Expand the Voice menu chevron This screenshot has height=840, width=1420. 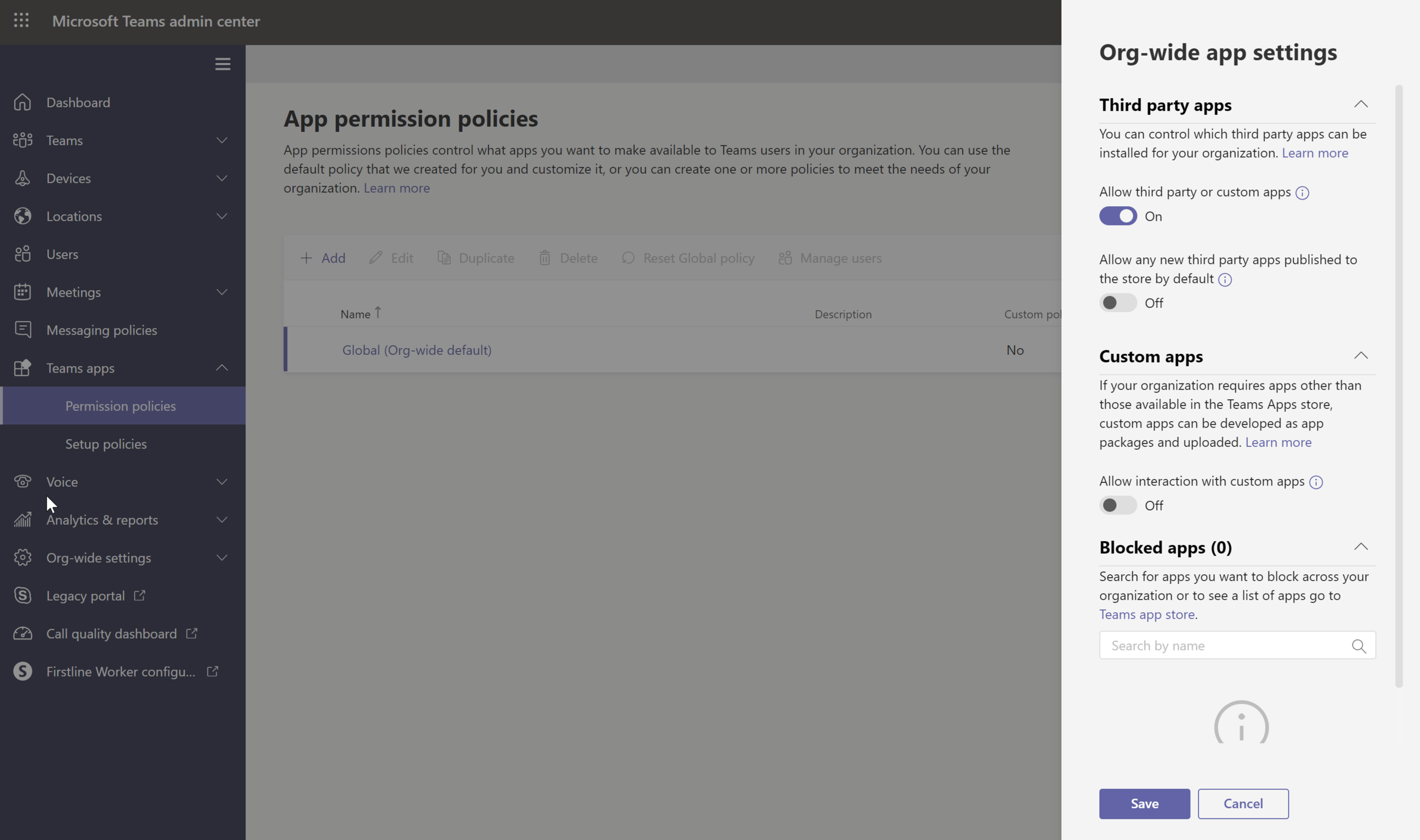click(222, 481)
